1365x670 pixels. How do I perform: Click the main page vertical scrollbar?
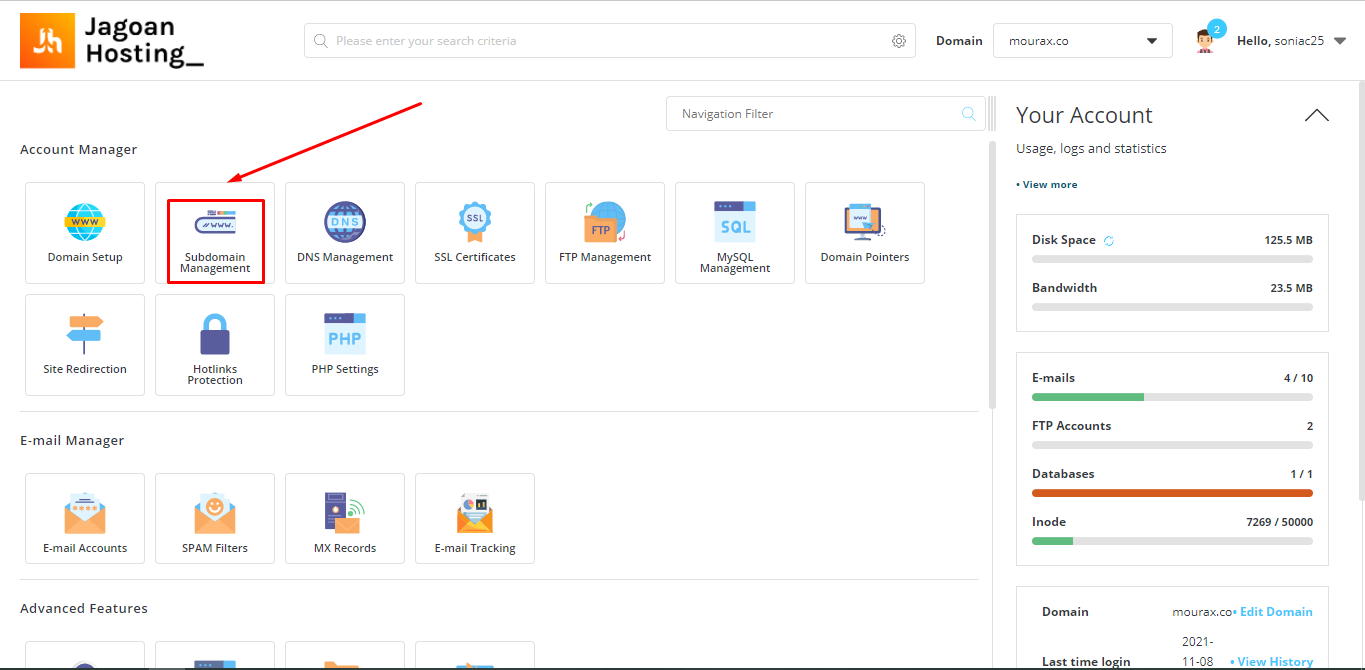pos(992,275)
